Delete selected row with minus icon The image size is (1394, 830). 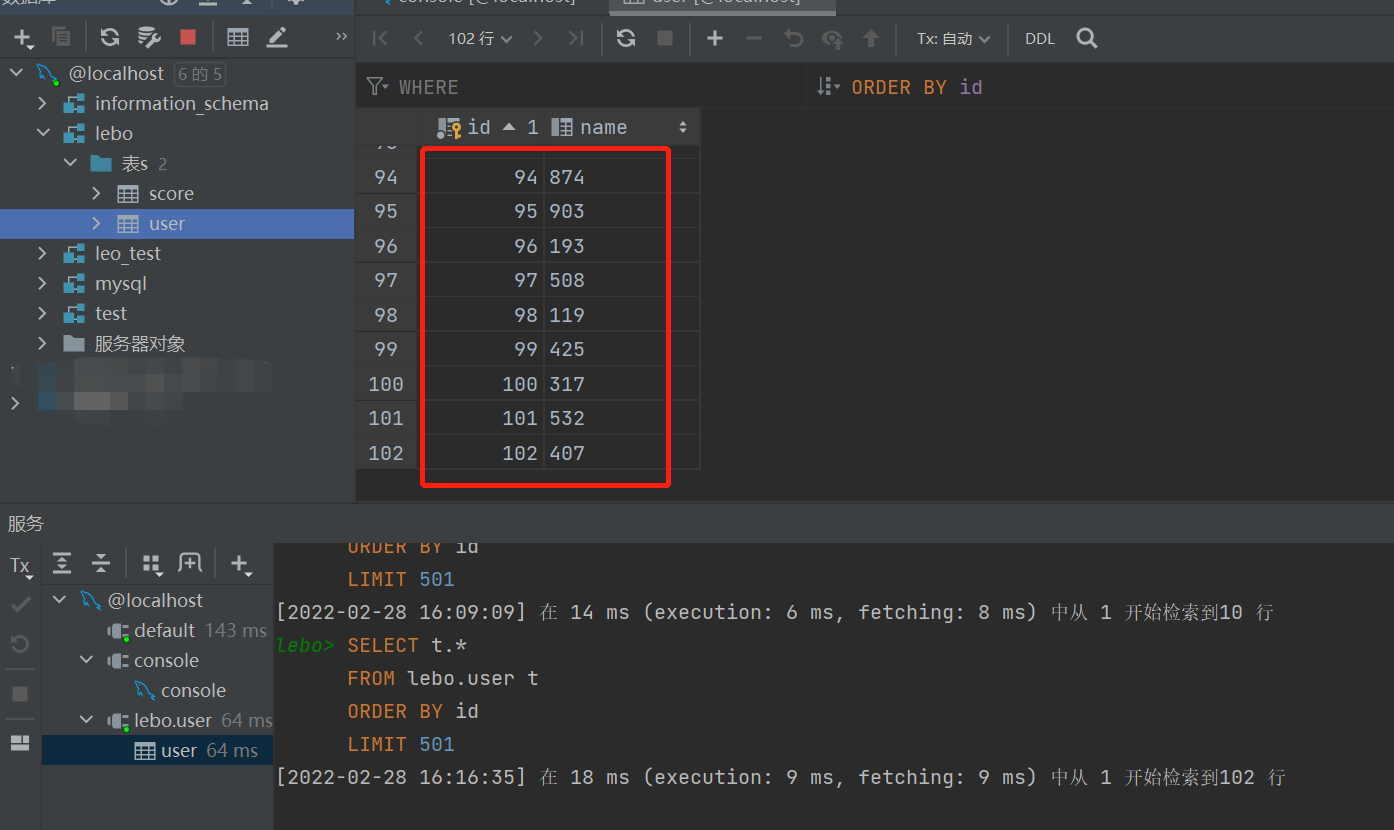coord(754,39)
